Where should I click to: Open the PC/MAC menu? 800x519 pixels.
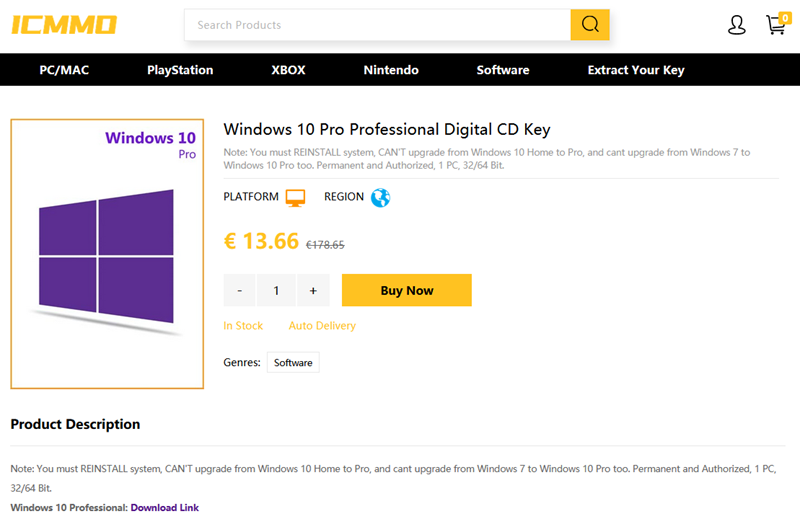tap(64, 70)
